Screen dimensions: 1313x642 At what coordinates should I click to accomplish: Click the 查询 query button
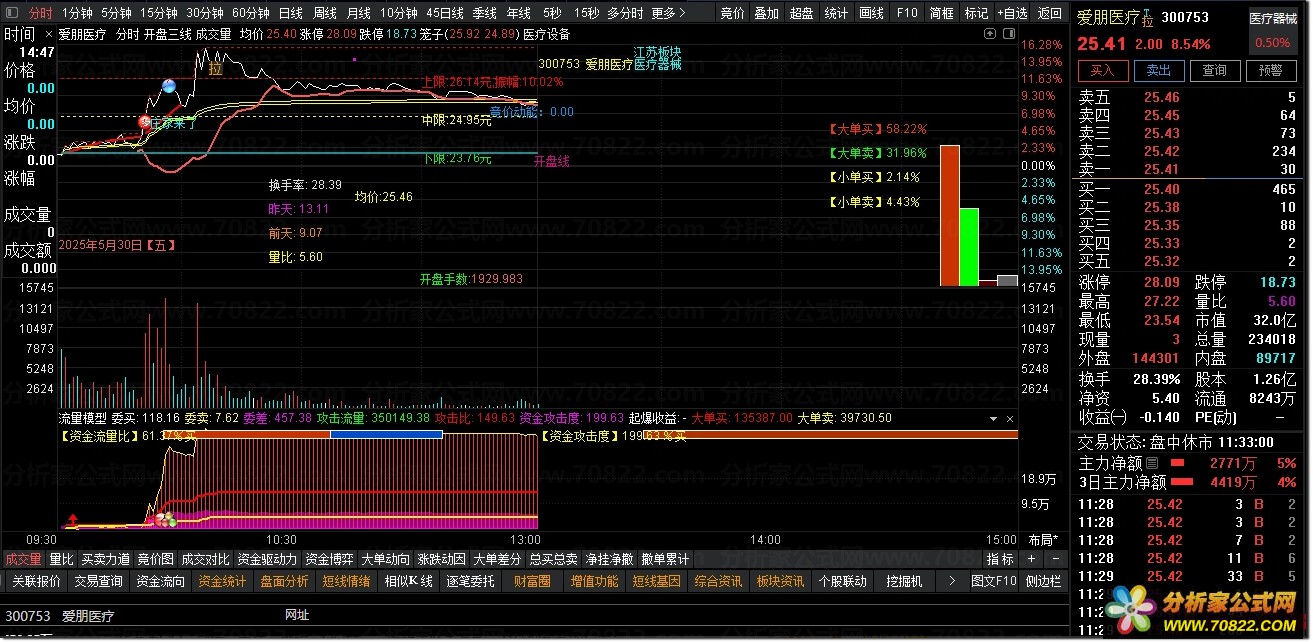click(1214, 71)
